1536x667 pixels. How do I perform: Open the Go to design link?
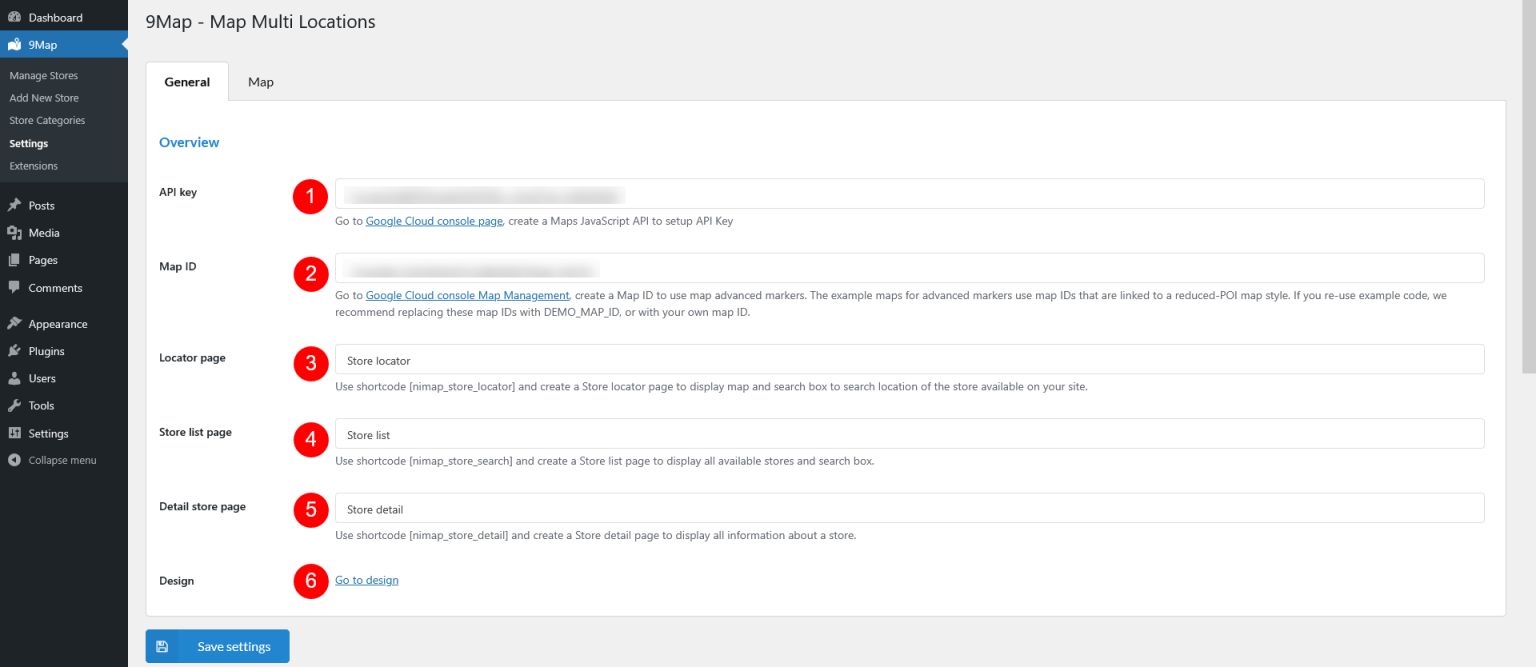pos(366,580)
